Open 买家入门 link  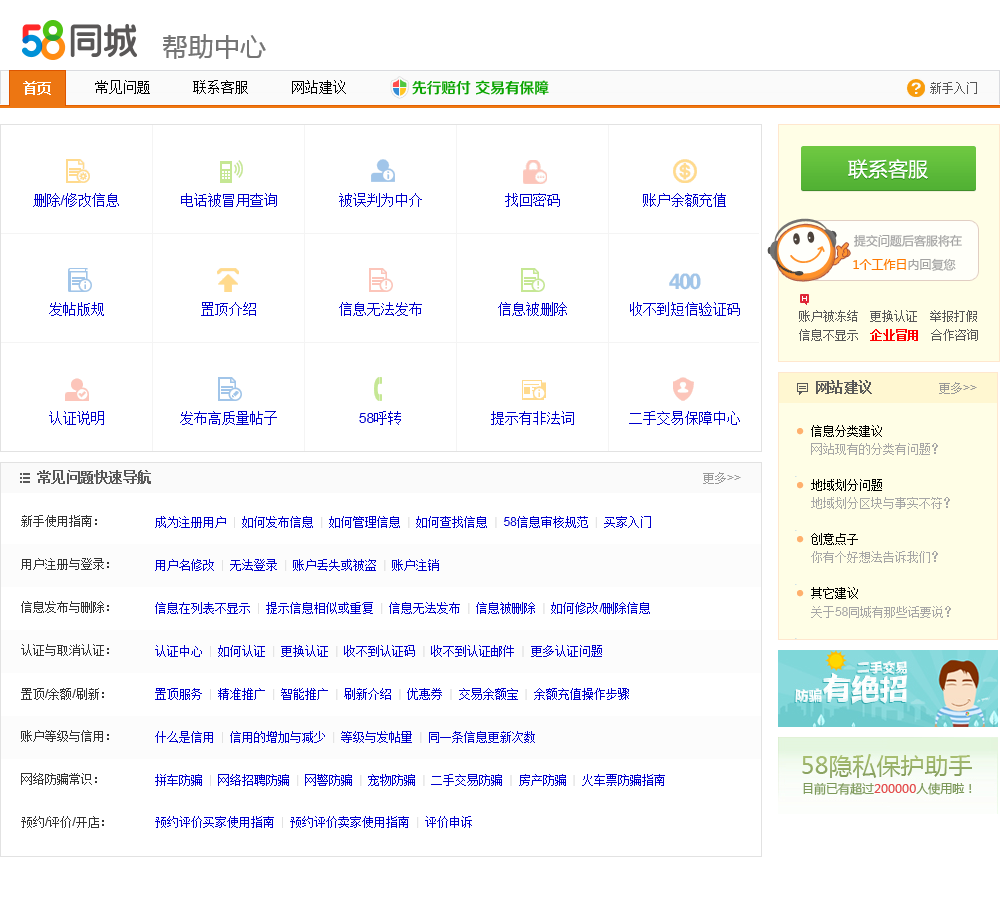(628, 522)
